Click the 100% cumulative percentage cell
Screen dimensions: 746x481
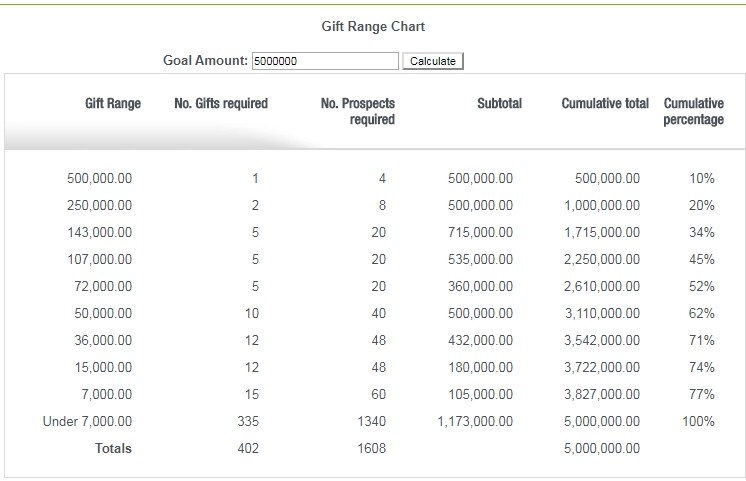point(698,421)
